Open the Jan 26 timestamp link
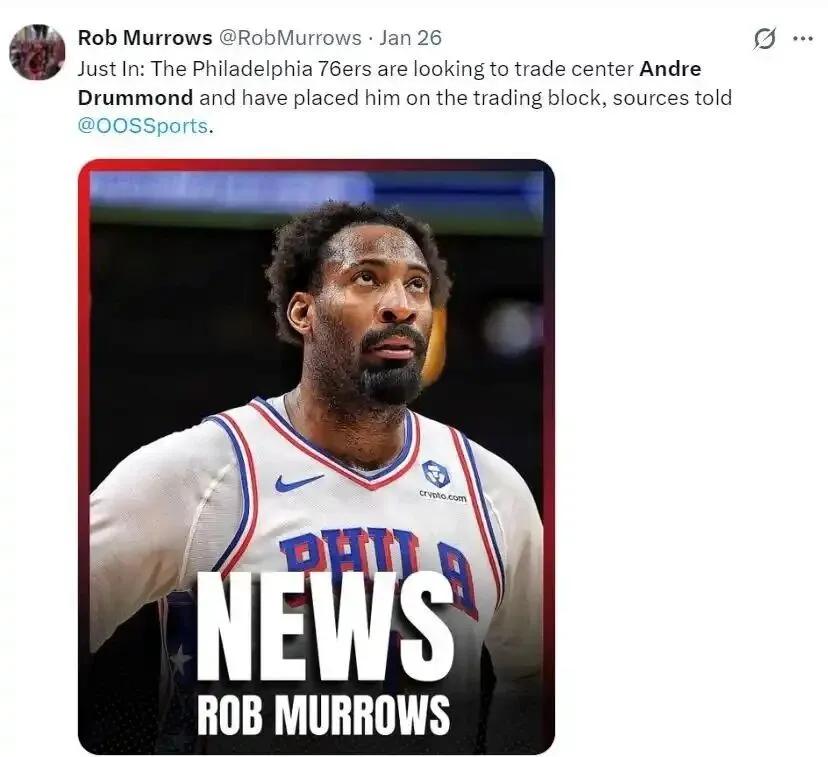The height and width of the screenshot is (757, 828). [x=410, y=37]
